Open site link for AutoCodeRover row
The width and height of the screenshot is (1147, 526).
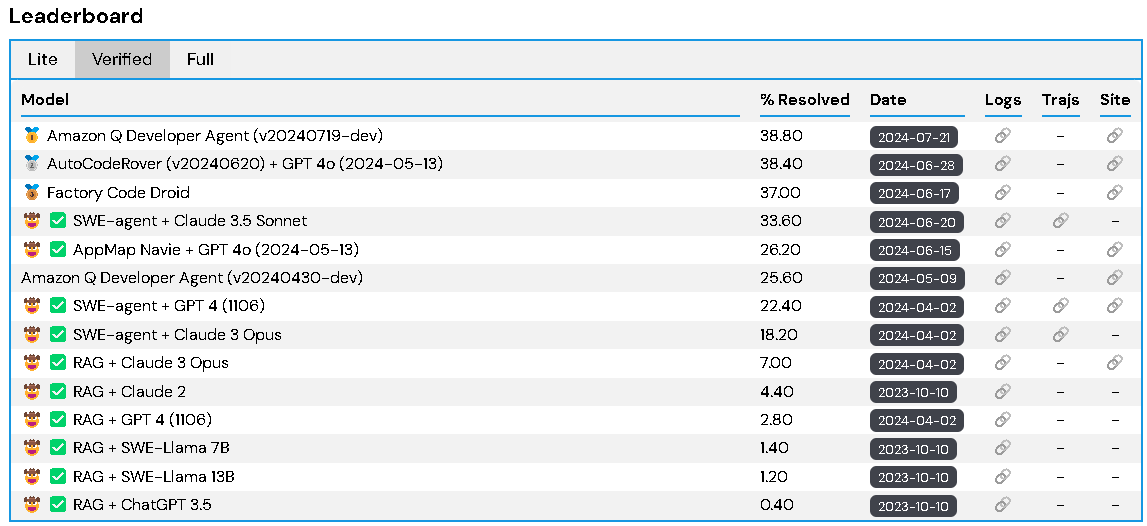point(1114,164)
